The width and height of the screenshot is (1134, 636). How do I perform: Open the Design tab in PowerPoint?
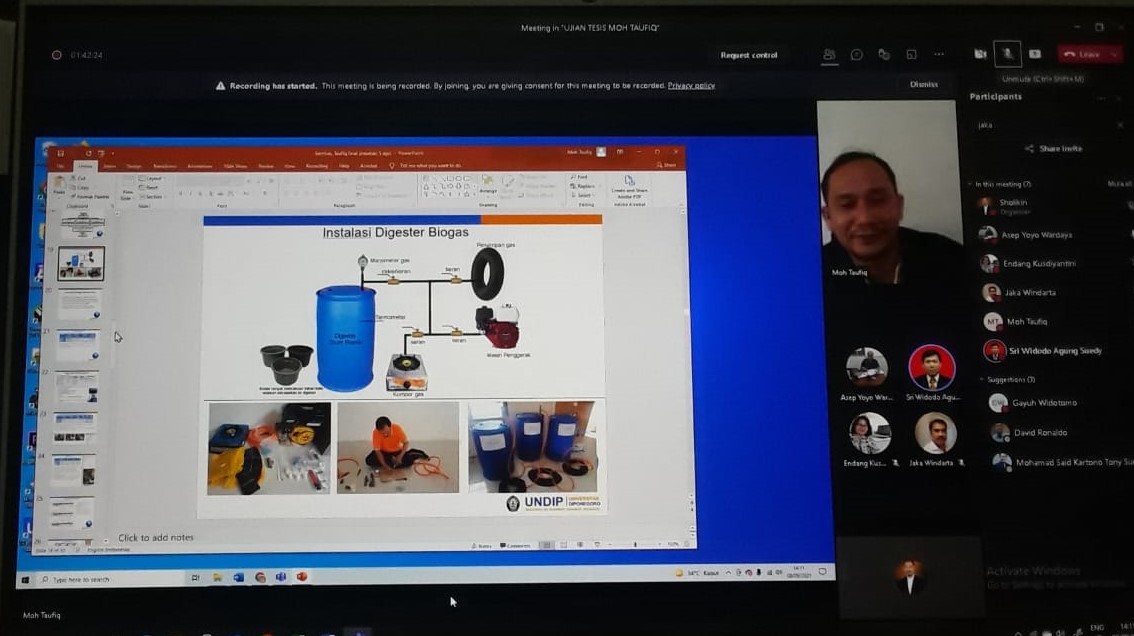(134, 166)
